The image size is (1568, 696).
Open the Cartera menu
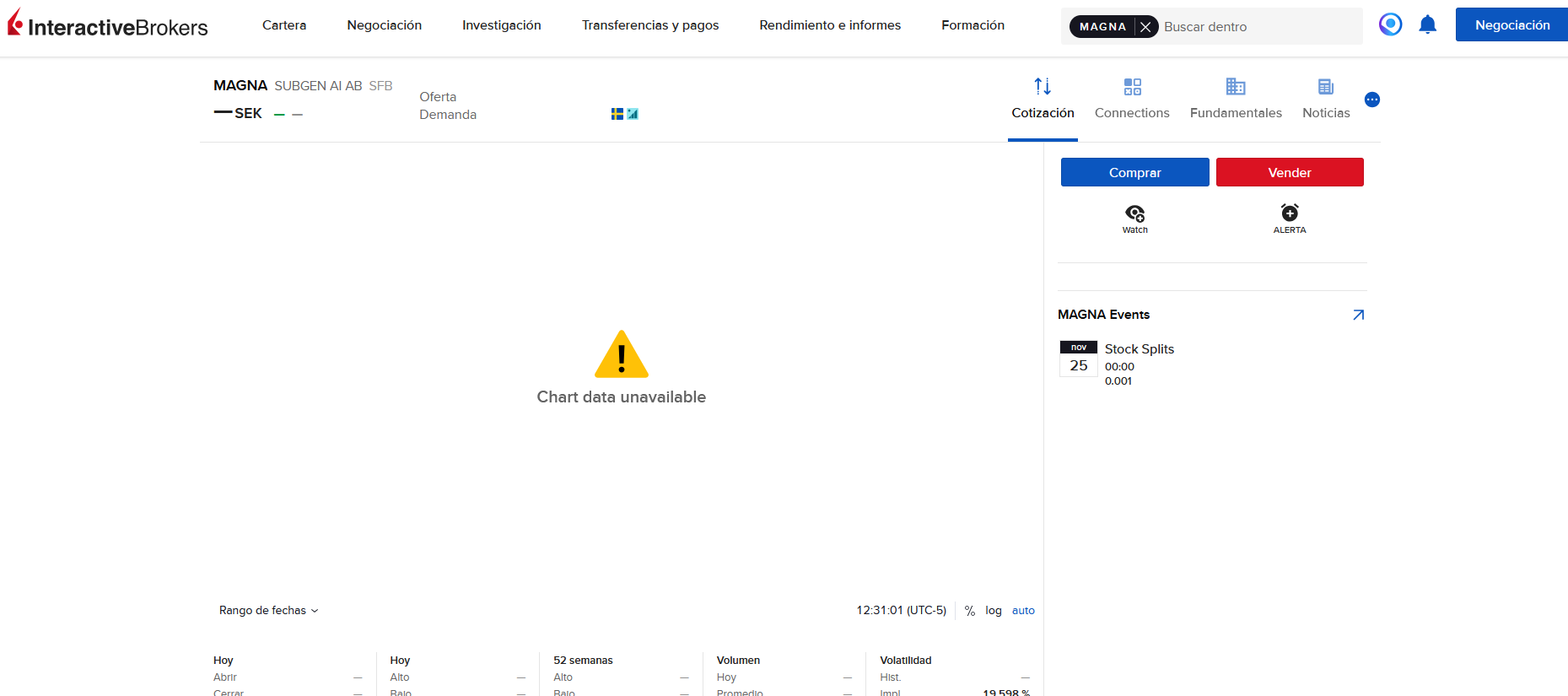[x=284, y=25]
